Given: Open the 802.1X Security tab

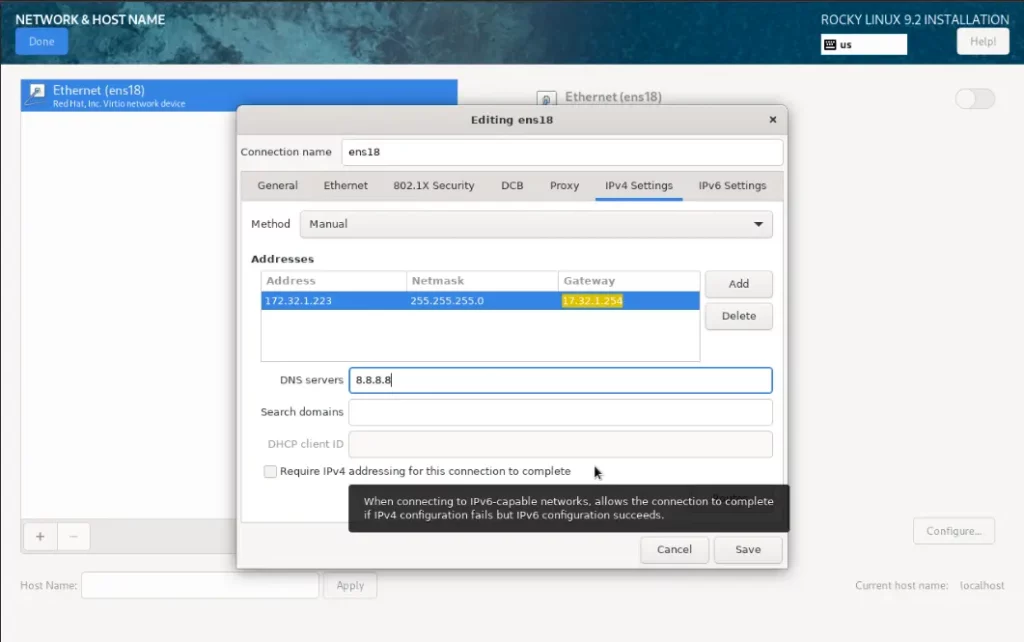Looking at the screenshot, I should [434, 185].
